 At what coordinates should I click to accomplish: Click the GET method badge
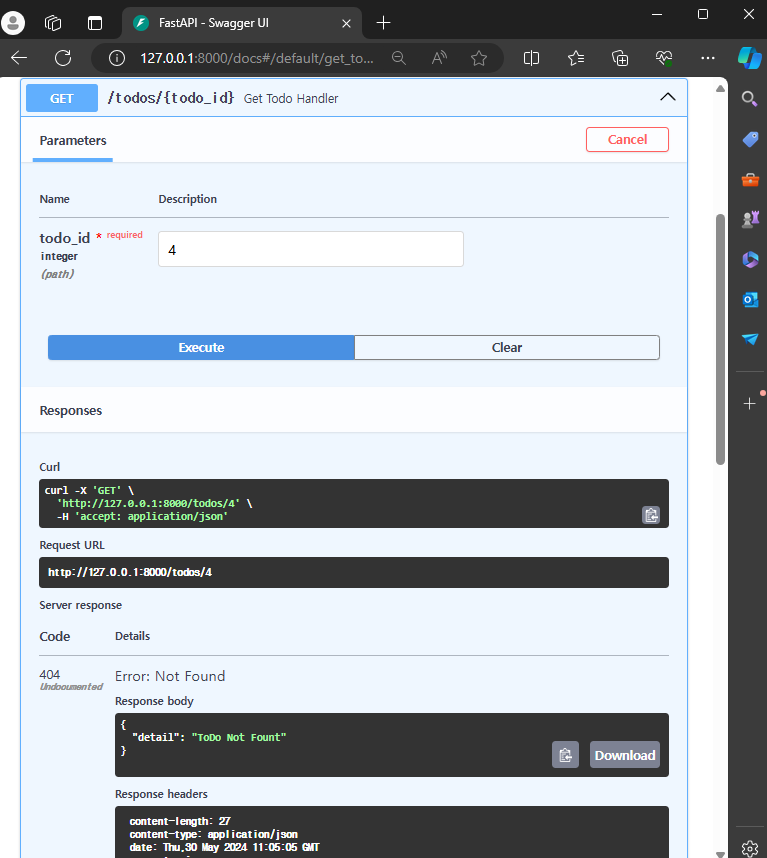(62, 98)
